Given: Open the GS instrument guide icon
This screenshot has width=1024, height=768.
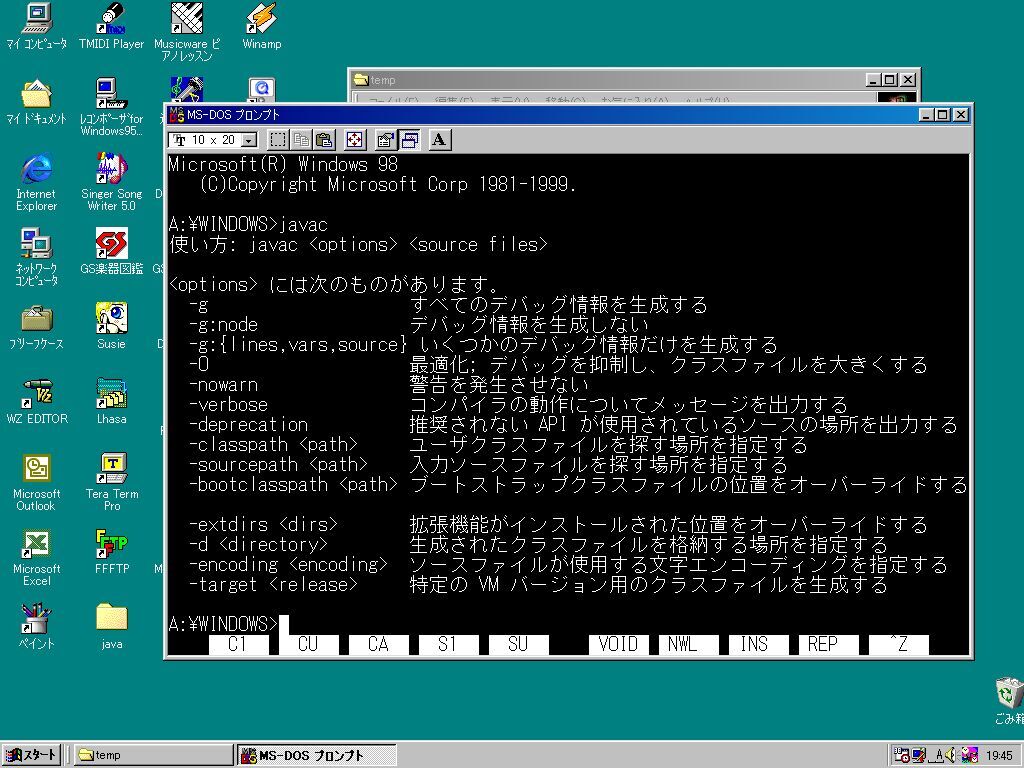Looking at the screenshot, I should click(x=111, y=251).
